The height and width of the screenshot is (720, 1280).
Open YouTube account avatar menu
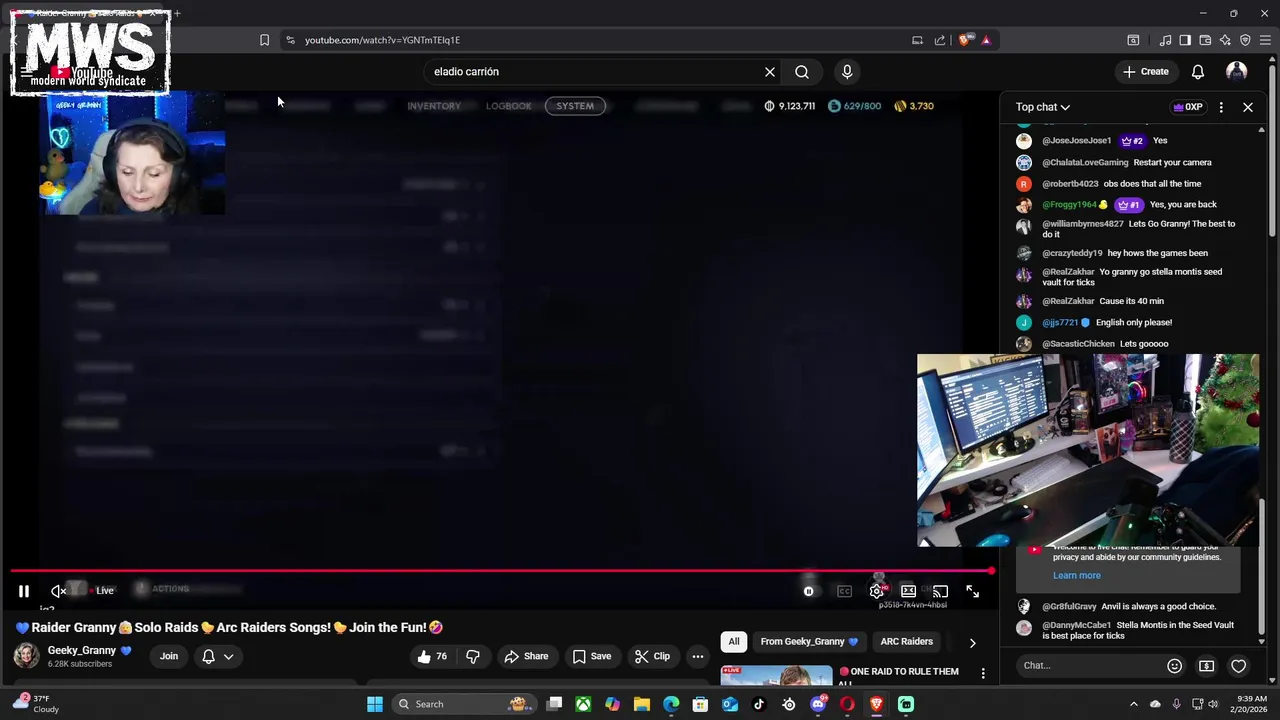click(1237, 72)
